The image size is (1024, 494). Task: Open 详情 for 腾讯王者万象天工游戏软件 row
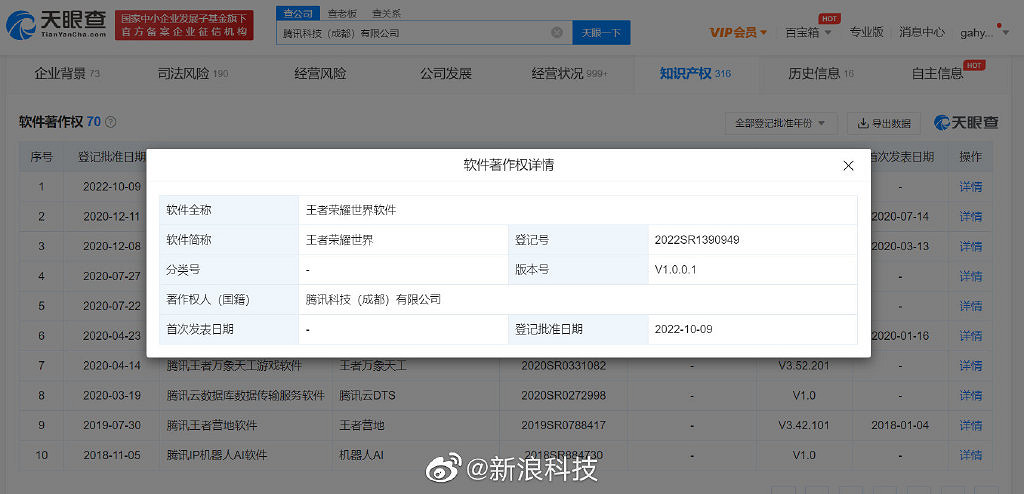pos(970,366)
